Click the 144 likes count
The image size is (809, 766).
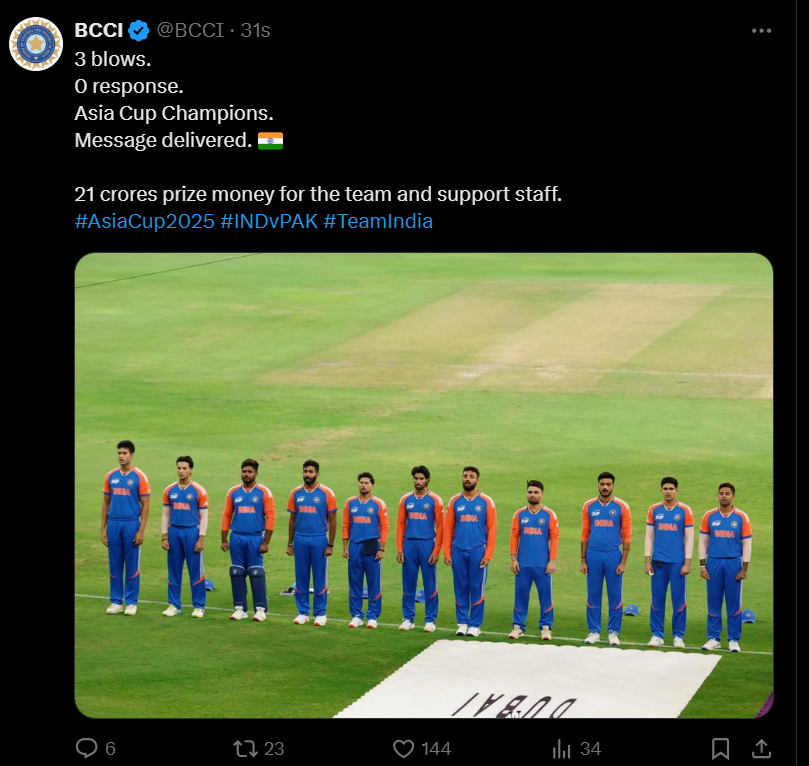435,748
